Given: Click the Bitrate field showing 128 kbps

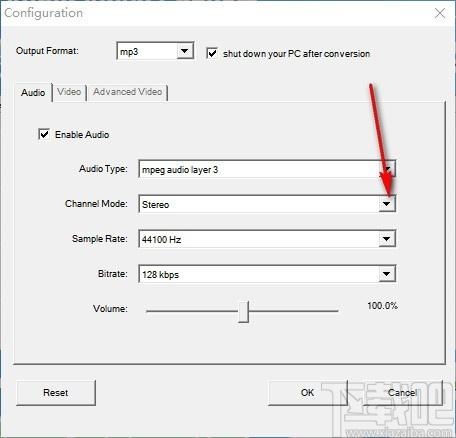Looking at the screenshot, I should pos(267,274).
